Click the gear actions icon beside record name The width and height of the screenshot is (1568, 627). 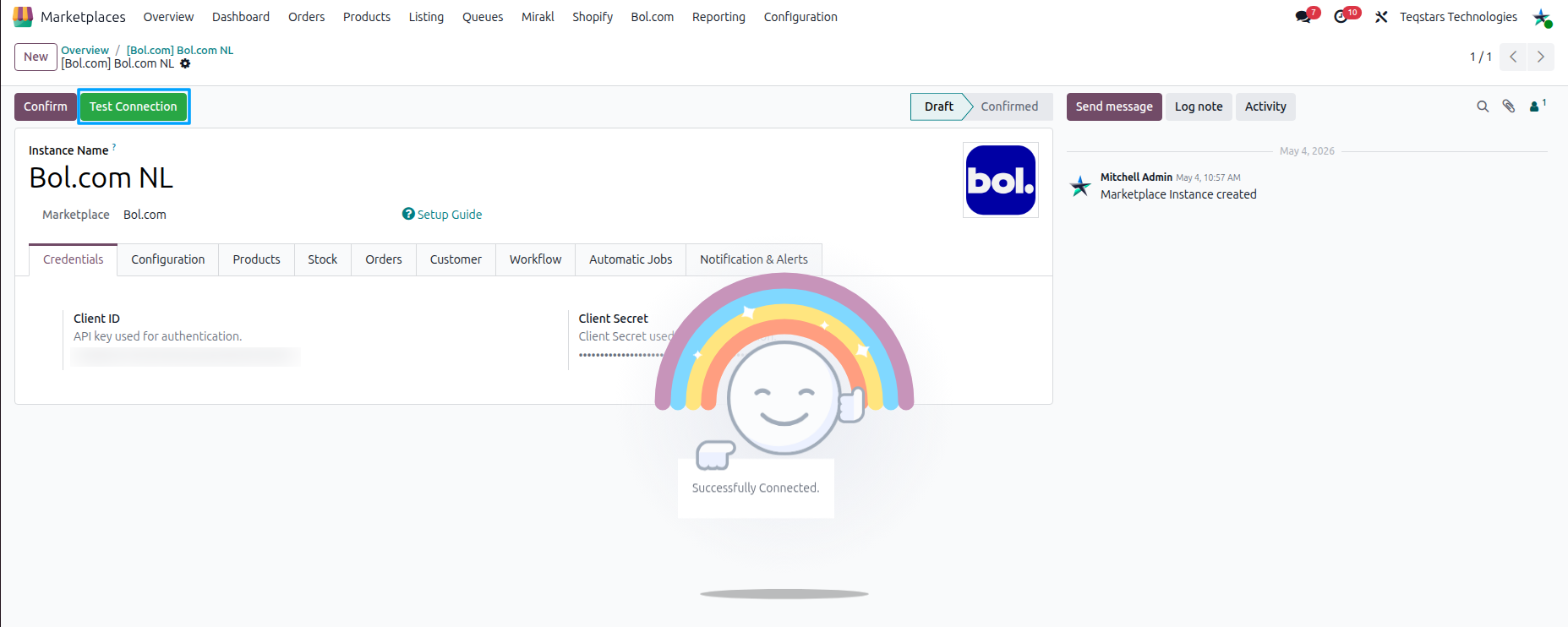[185, 63]
